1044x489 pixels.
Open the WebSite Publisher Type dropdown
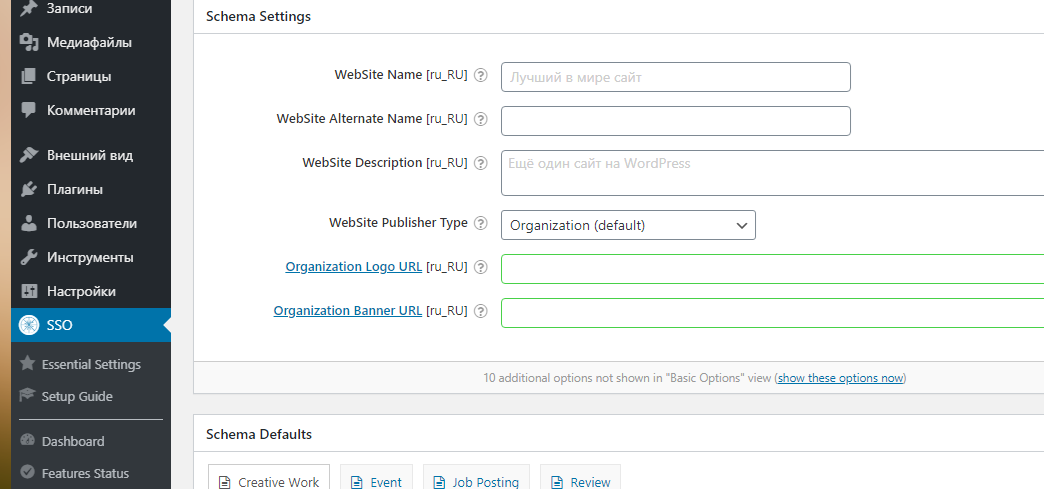[628, 225]
